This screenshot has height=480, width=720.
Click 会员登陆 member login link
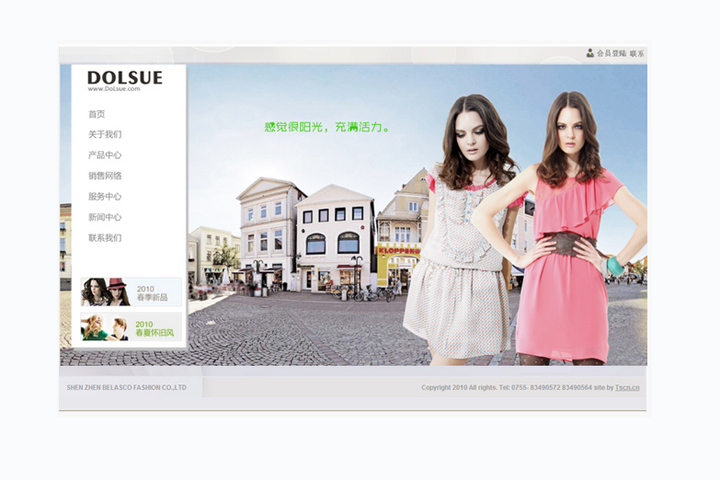point(611,54)
